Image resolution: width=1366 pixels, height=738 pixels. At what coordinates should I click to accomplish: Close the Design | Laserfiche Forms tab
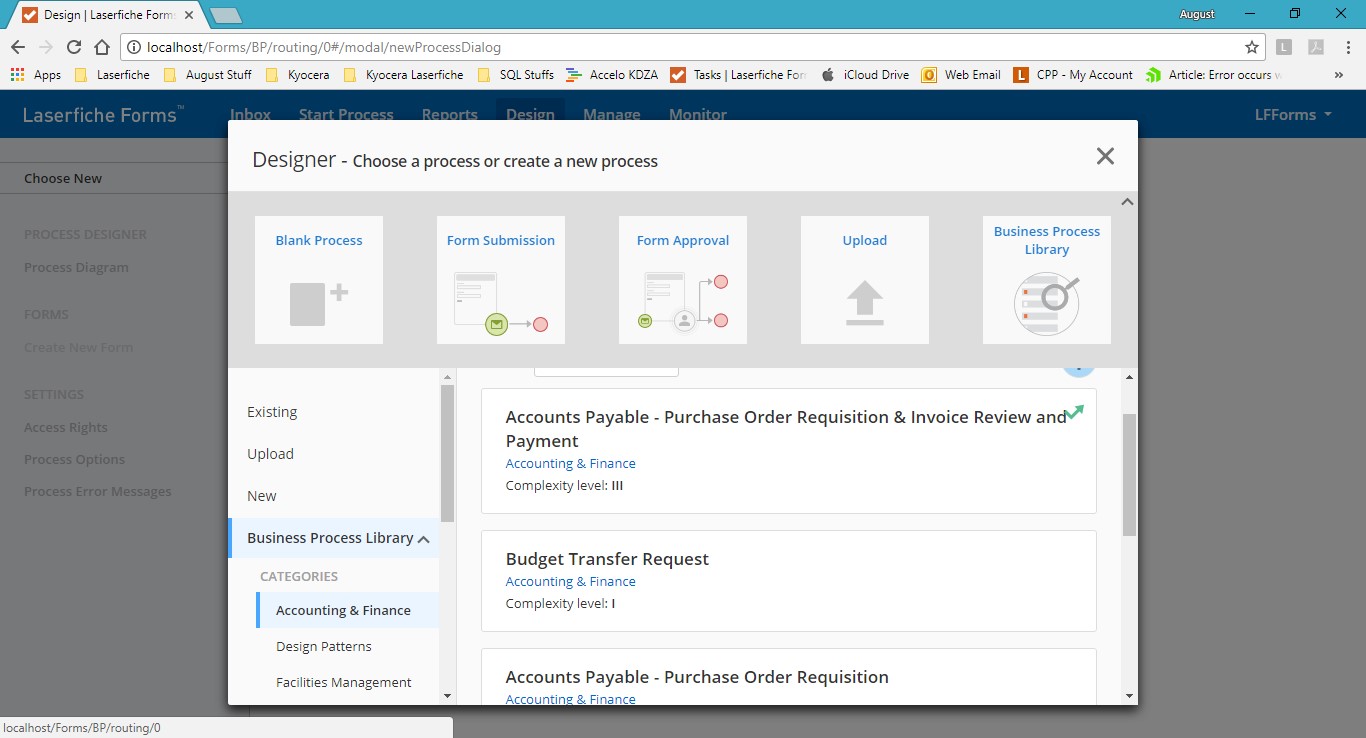coord(190,16)
